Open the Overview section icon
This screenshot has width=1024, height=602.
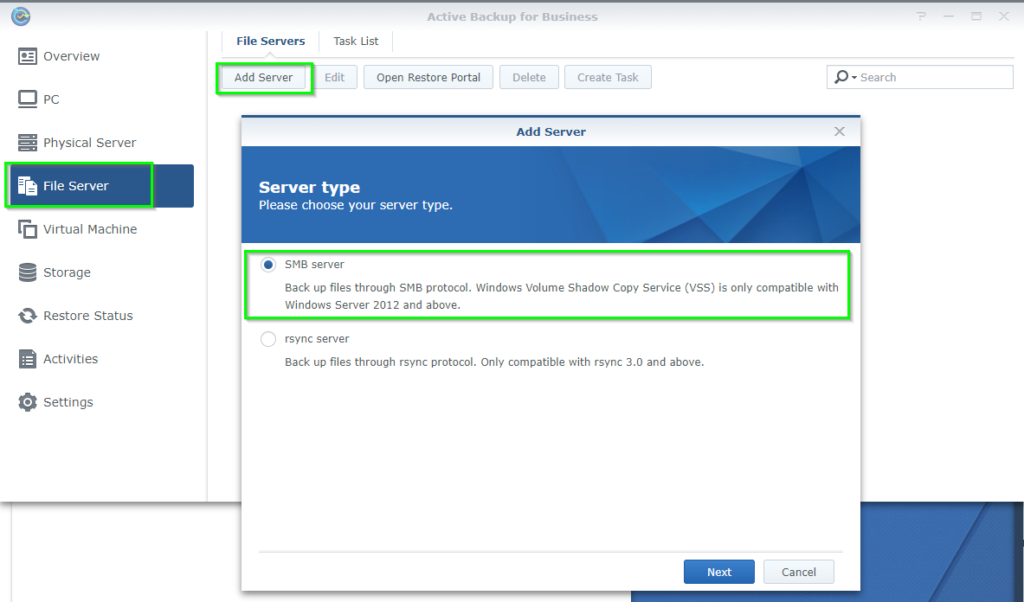tap(27, 57)
